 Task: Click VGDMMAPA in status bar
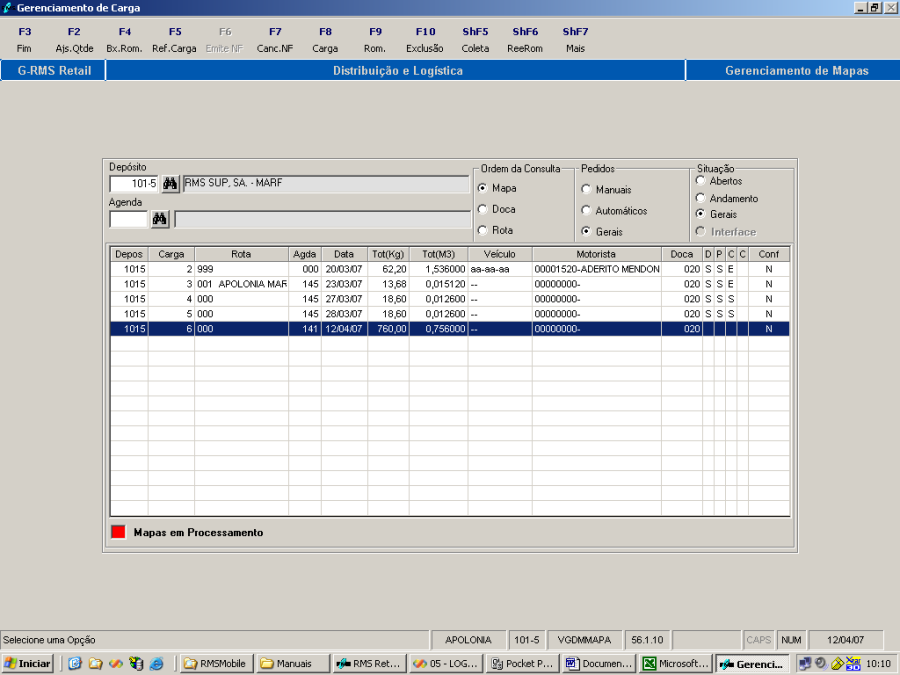pyautogui.click(x=584, y=640)
